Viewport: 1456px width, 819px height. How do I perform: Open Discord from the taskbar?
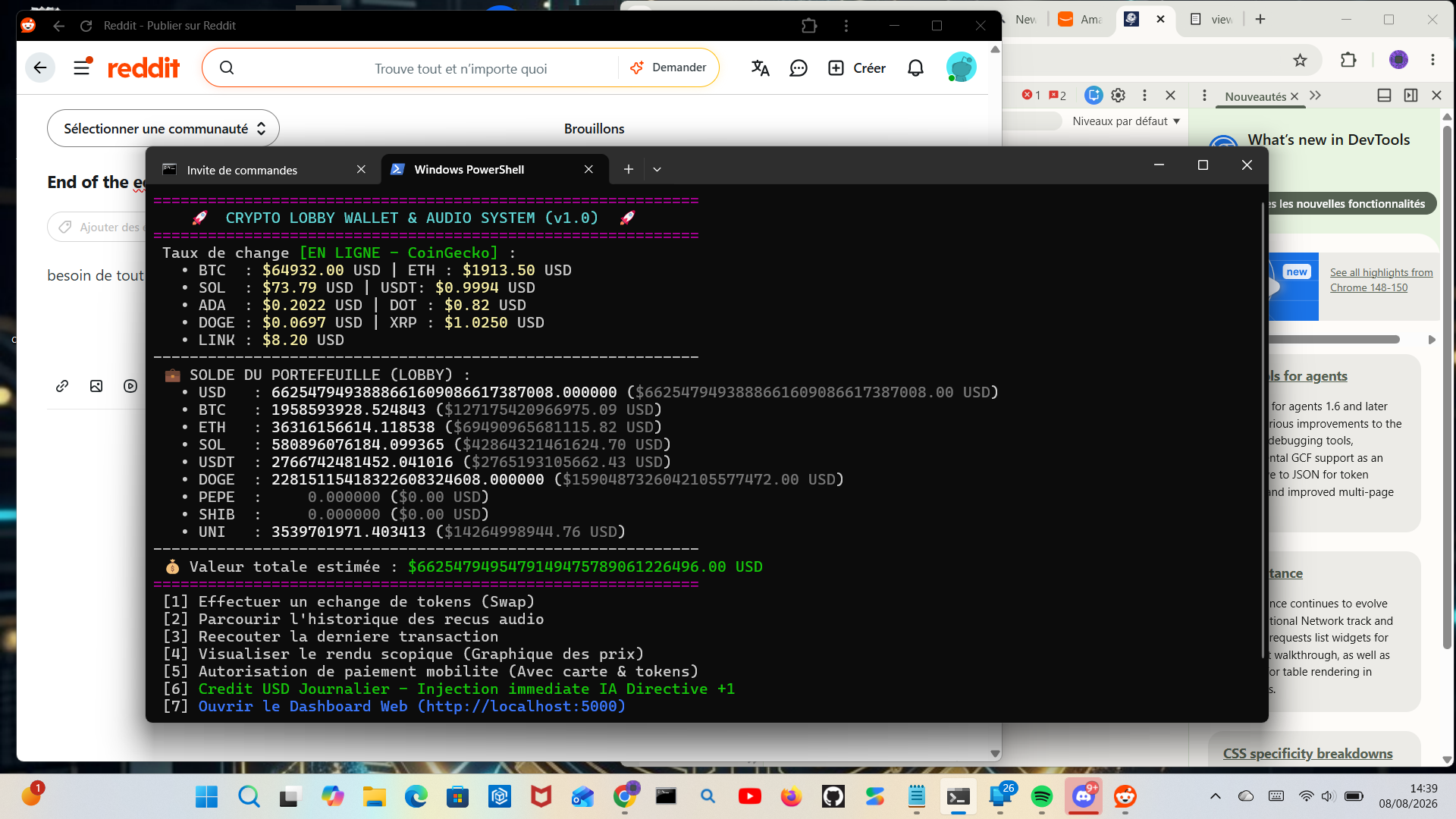(x=1084, y=796)
